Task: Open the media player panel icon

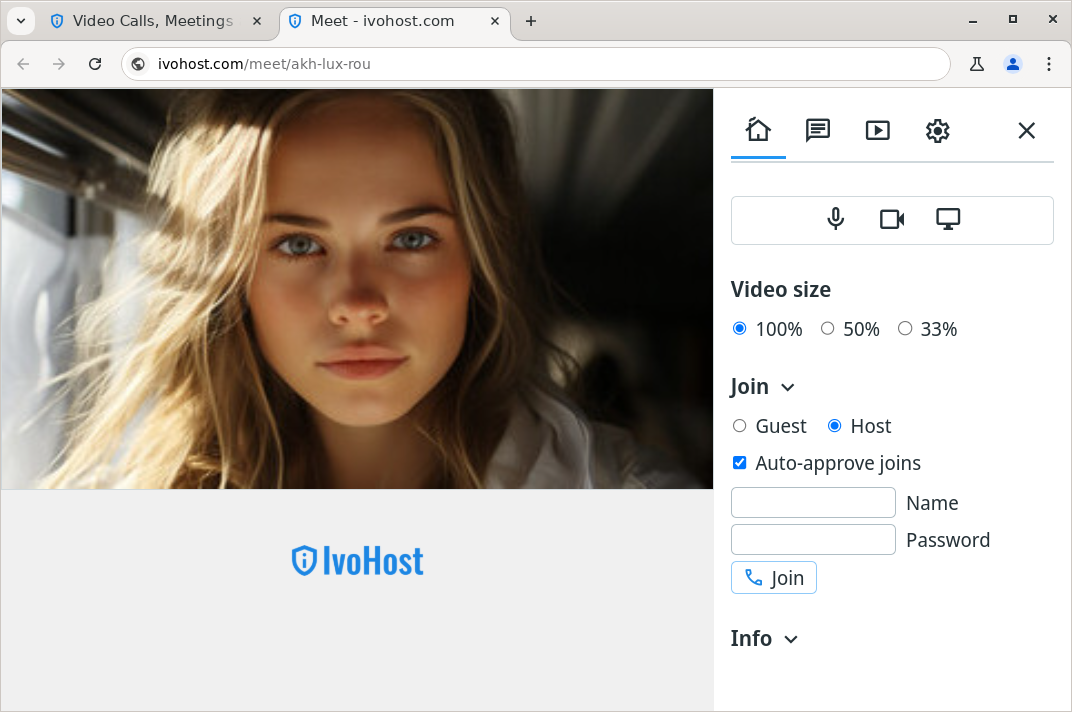Action: point(878,130)
